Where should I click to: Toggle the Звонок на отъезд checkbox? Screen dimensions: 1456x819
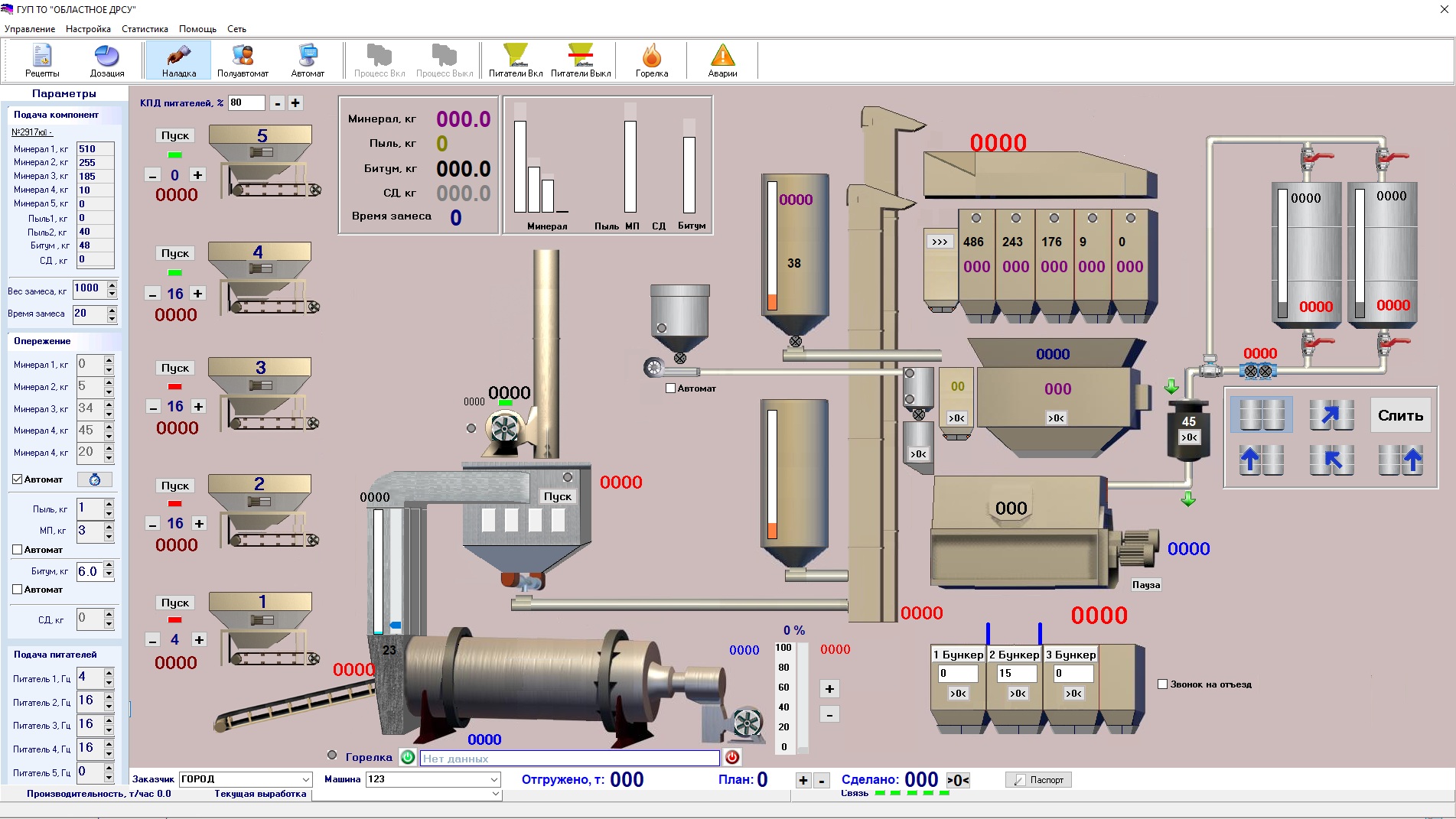(1163, 684)
